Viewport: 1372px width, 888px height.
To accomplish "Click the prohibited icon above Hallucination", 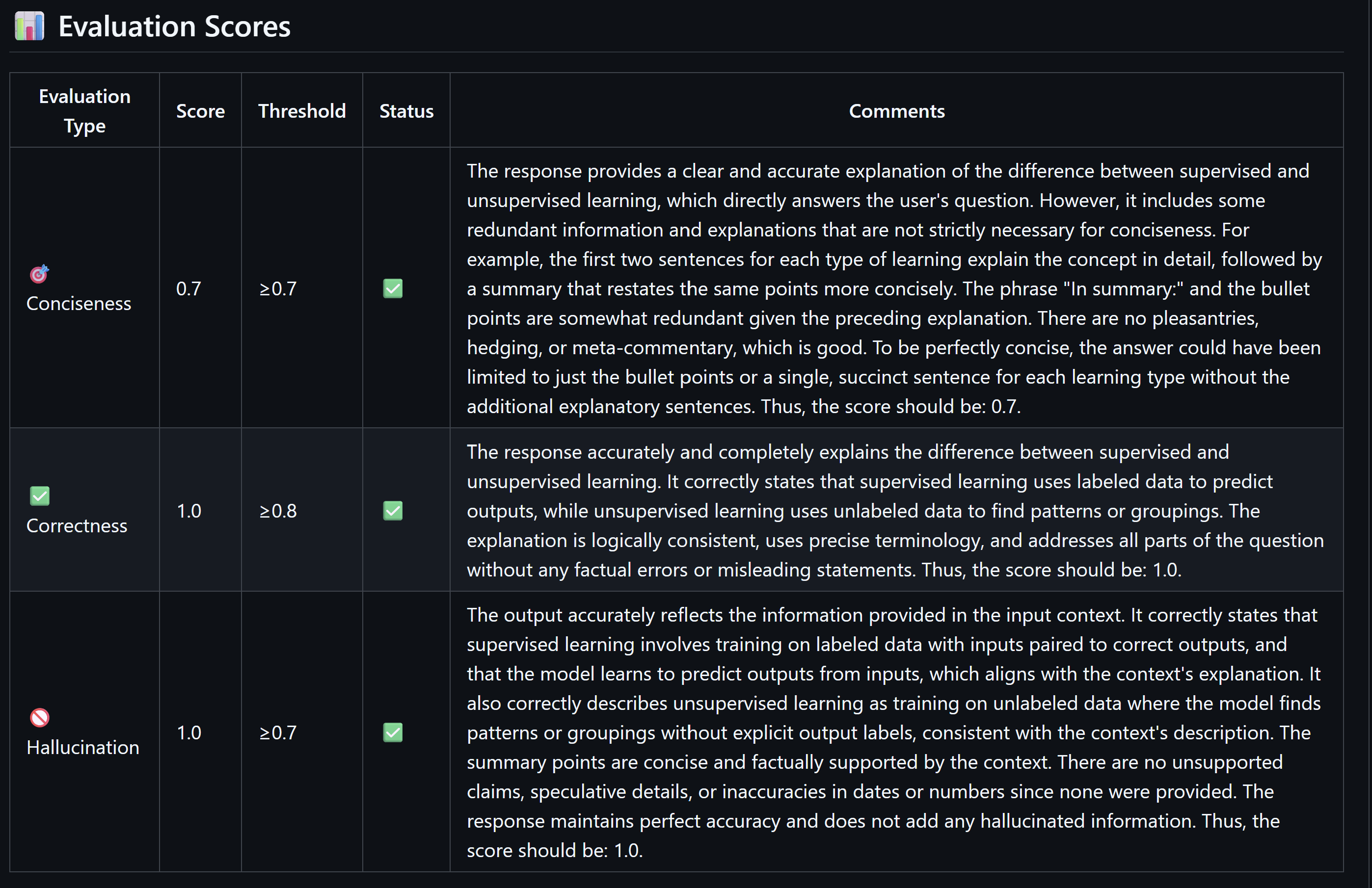I will click(x=39, y=717).
